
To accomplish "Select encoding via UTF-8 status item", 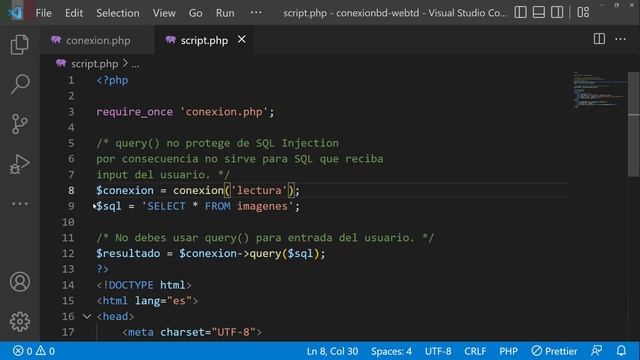I will pyautogui.click(x=438, y=351).
